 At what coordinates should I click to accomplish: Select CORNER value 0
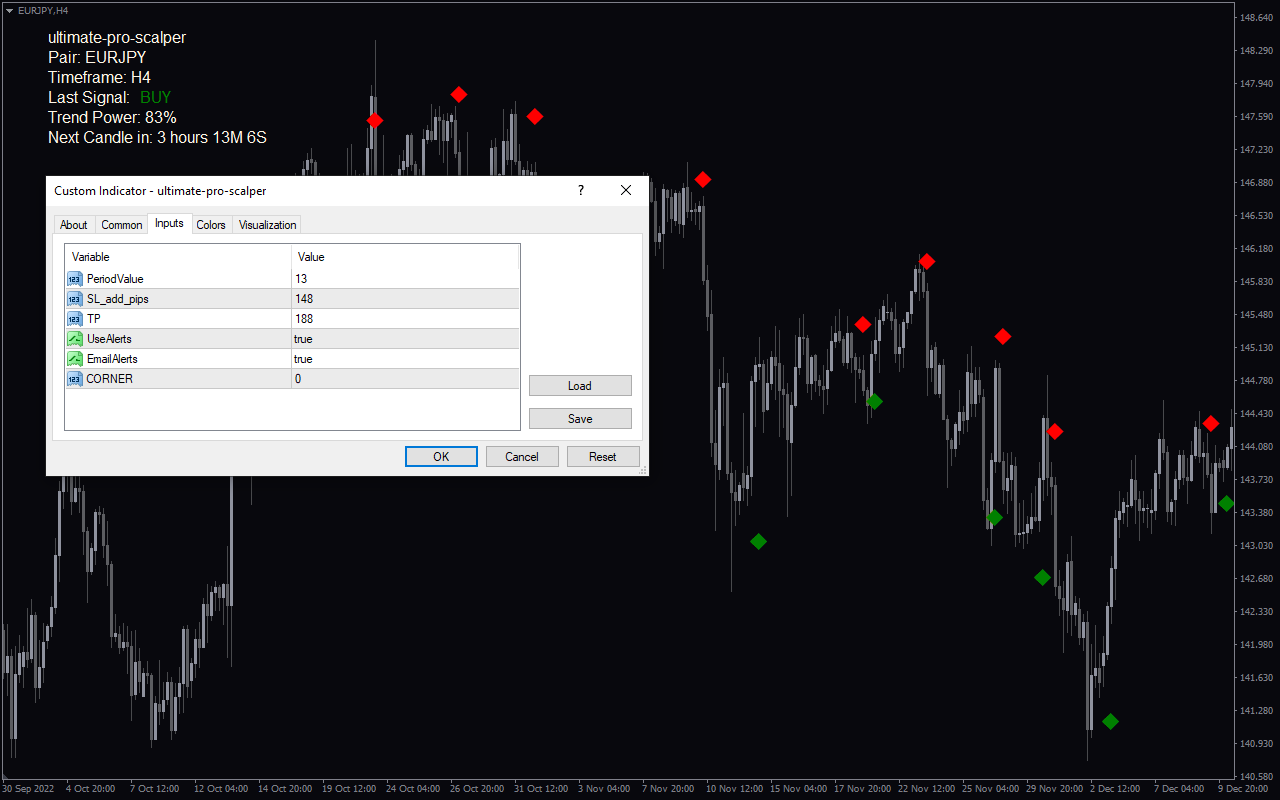click(405, 379)
